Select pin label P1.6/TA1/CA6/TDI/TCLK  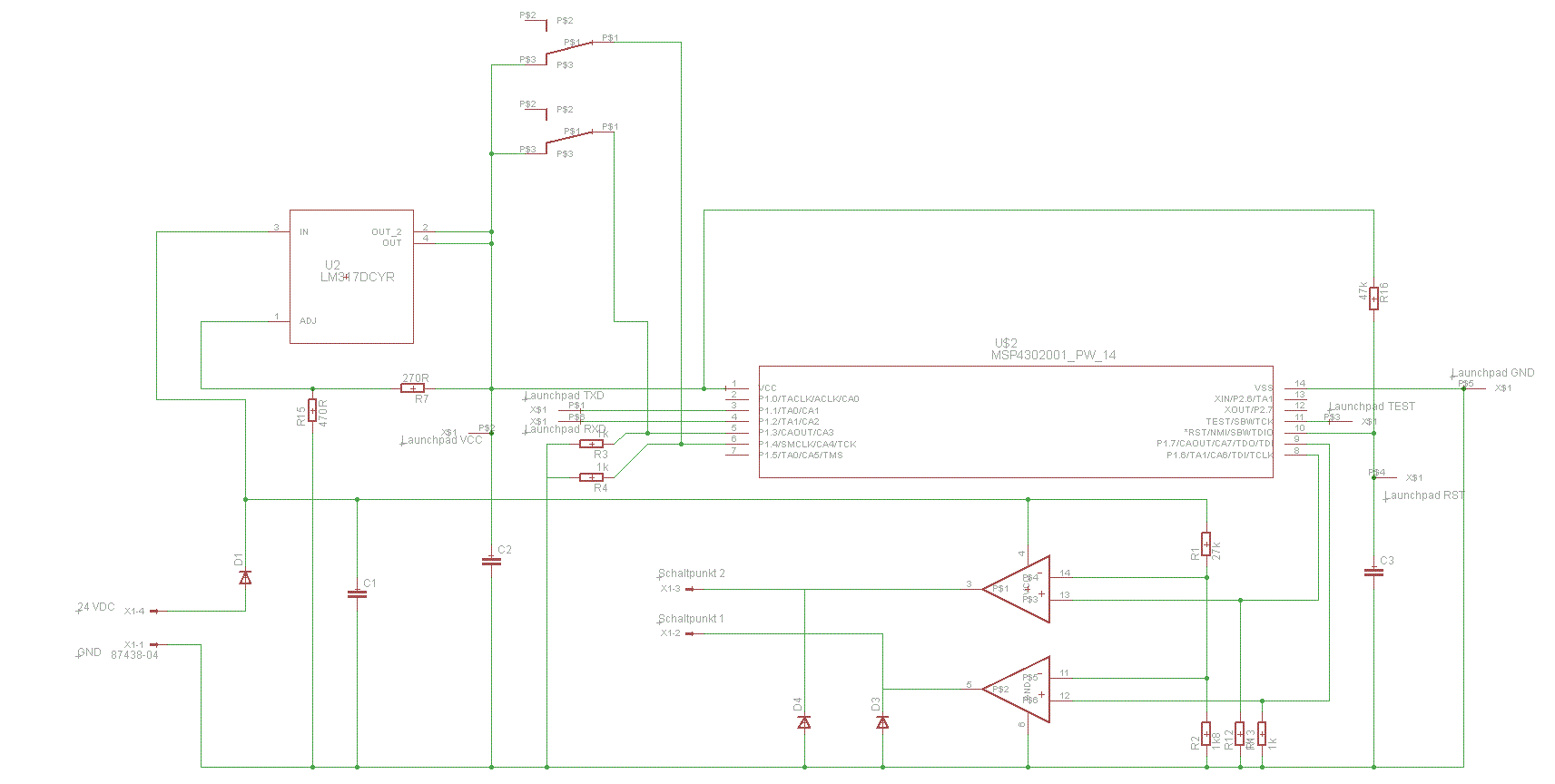pyautogui.click(x=1220, y=456)
